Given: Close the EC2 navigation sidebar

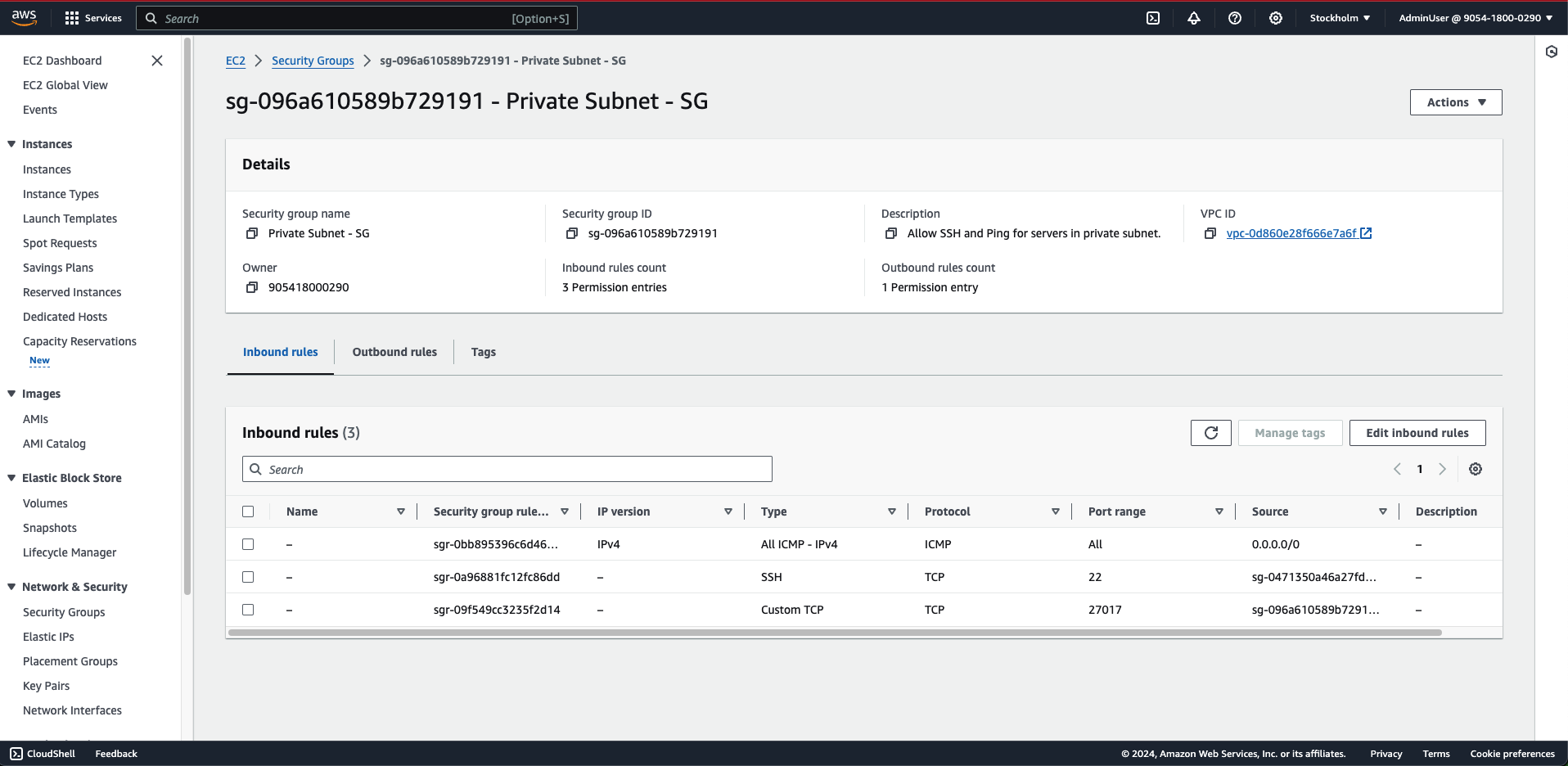Looking at the screenshot, I should [157, 61].
